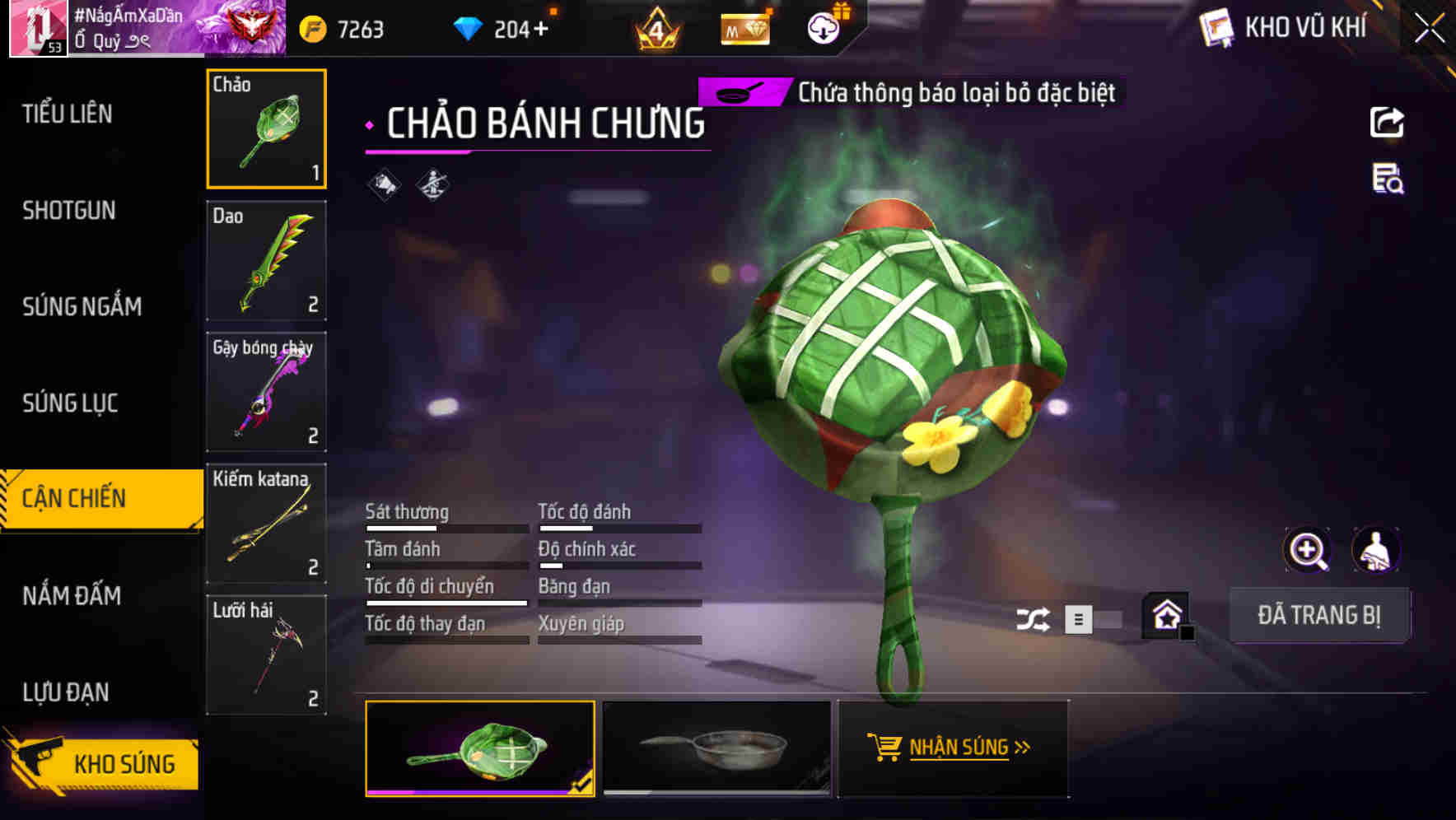Choose the Dao weapon slot

(266, 260)
